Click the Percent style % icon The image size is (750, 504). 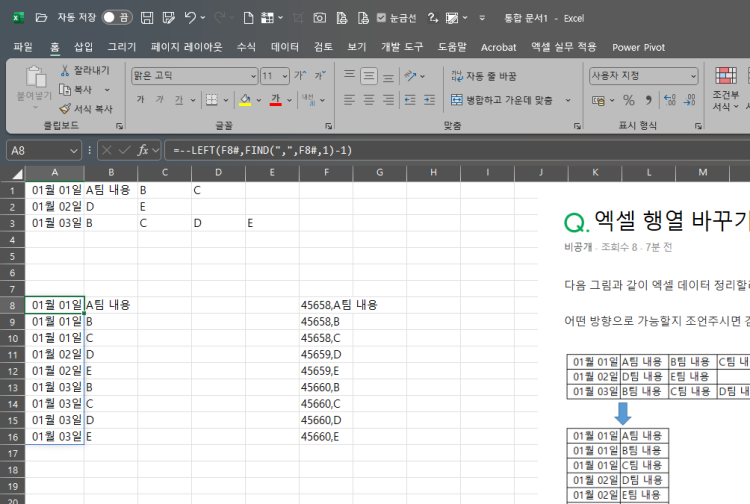(629, 100)
